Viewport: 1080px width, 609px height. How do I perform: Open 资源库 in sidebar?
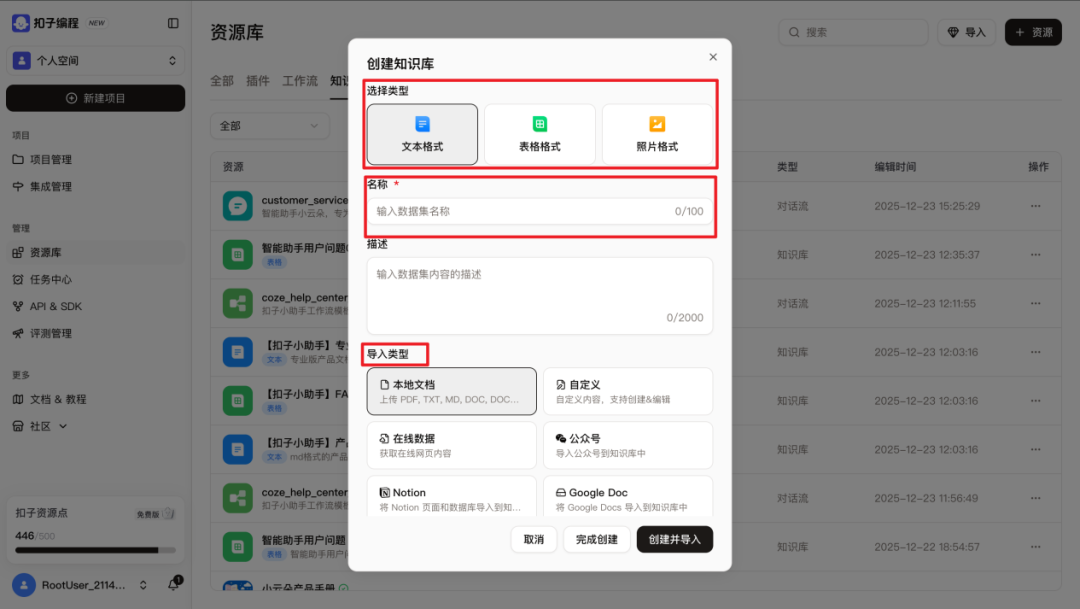(95, 252)
